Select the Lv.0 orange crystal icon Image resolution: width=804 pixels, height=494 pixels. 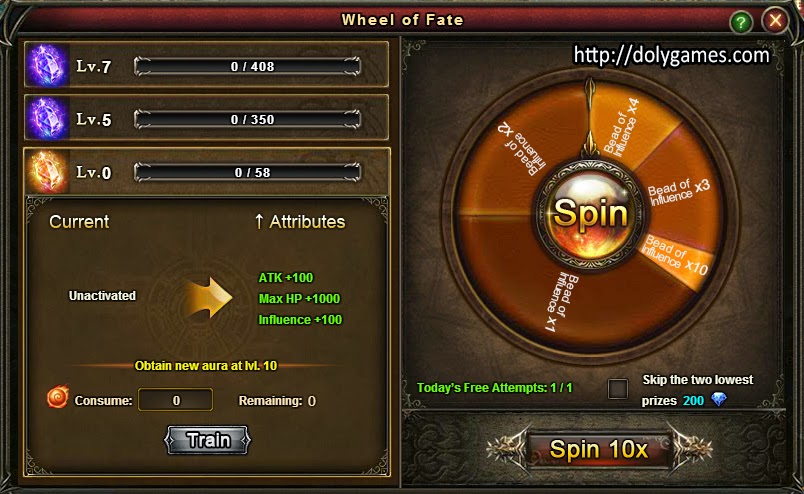pyautogui.click(x=48, y=172)
